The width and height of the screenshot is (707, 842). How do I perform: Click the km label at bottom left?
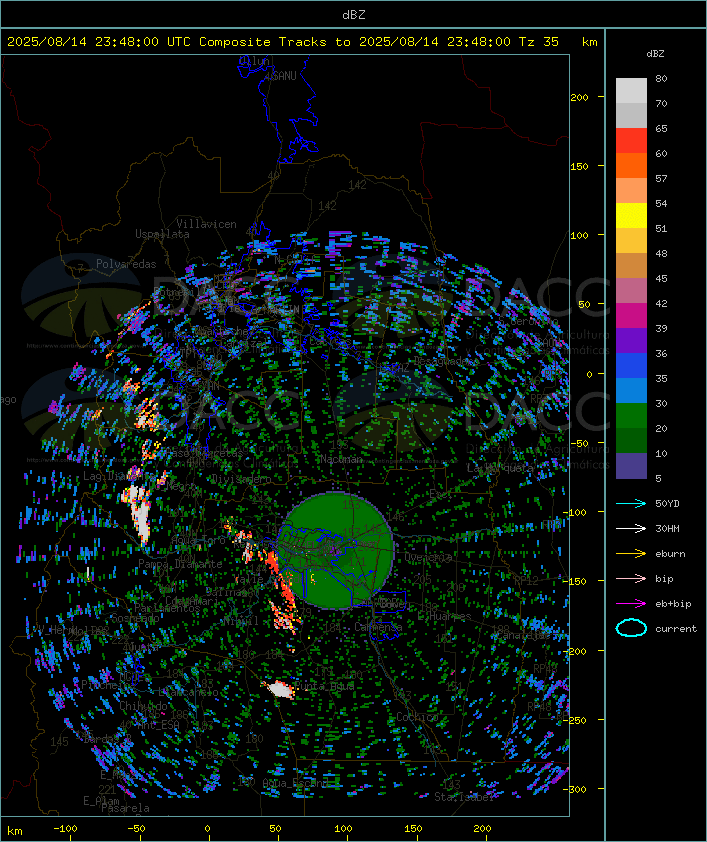(x=15, y=831)
